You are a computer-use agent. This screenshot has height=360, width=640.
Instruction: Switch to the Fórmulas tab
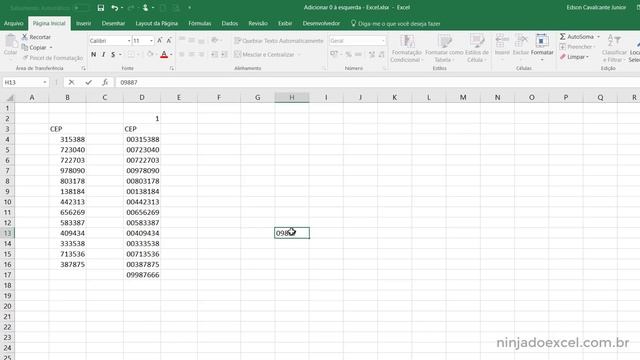point(200,24)
